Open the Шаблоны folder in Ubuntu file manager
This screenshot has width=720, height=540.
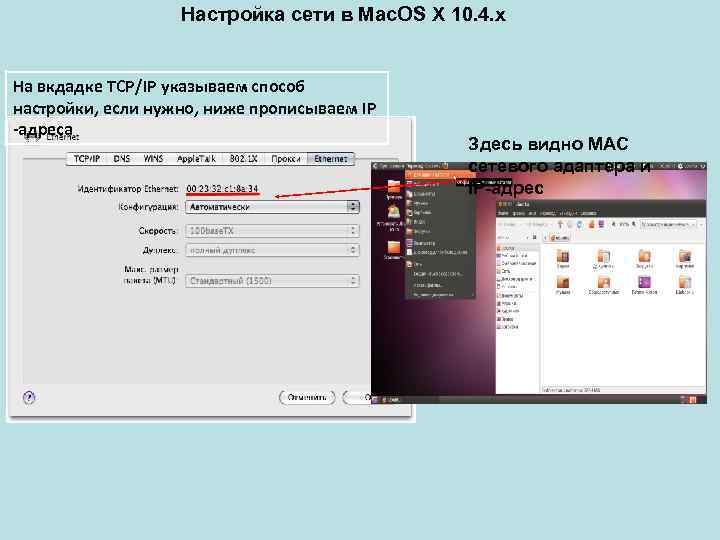tap(685, 283)
